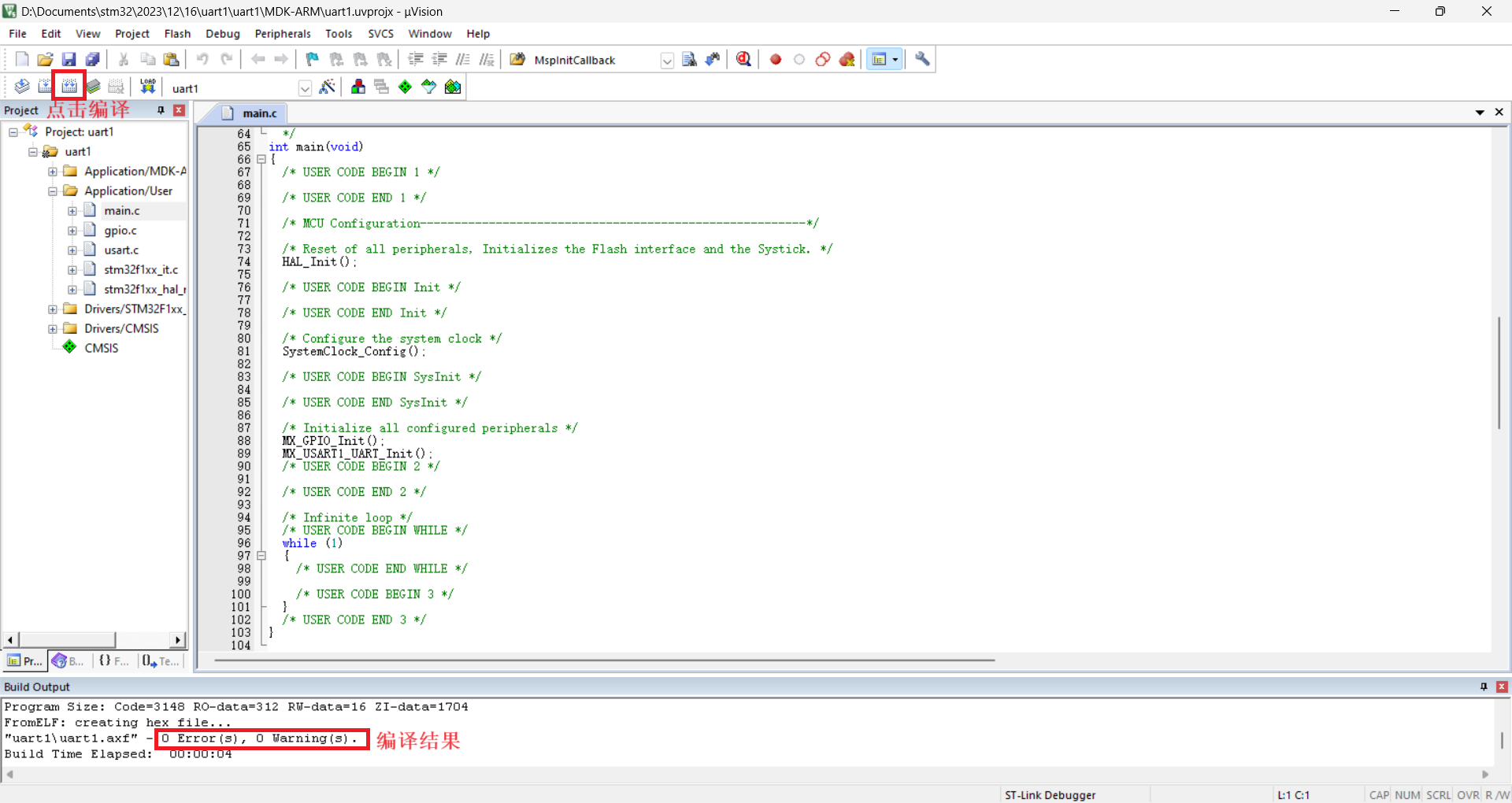Click the Translate current file icon
Image resolution: width=1512 pixels, height=803 pixels.
tap(22, 87)
